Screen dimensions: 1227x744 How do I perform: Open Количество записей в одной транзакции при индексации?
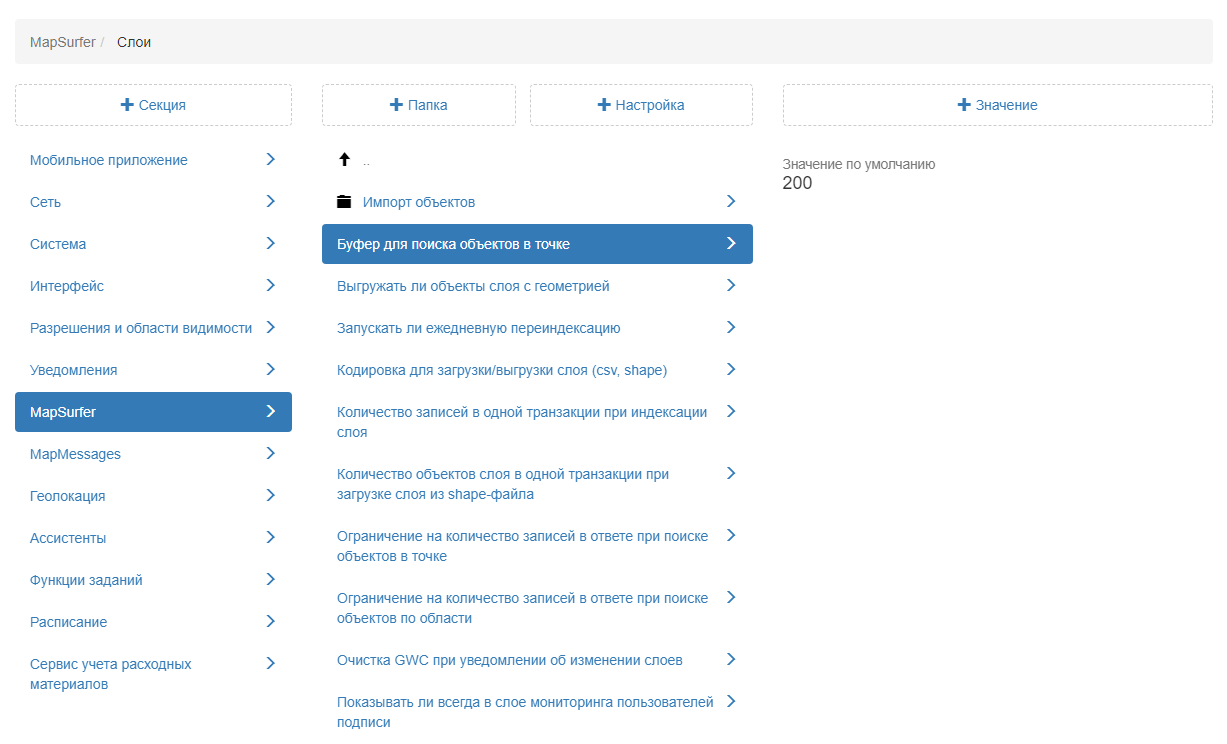537,422
